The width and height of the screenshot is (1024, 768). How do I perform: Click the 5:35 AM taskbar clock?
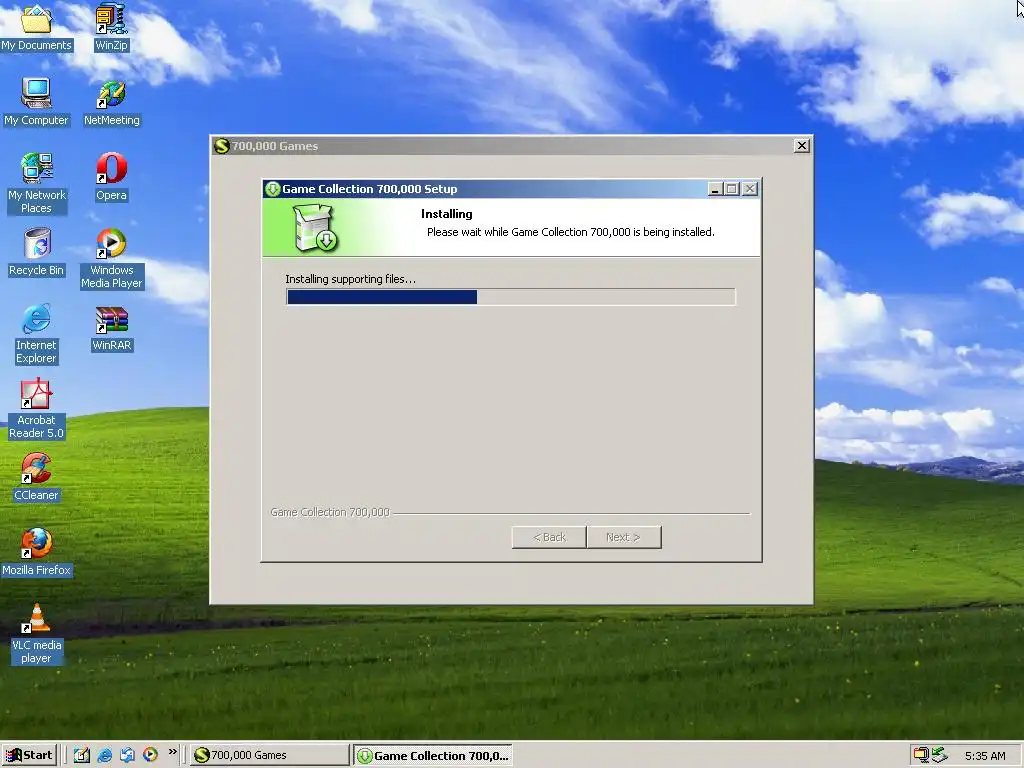point(985,756)
